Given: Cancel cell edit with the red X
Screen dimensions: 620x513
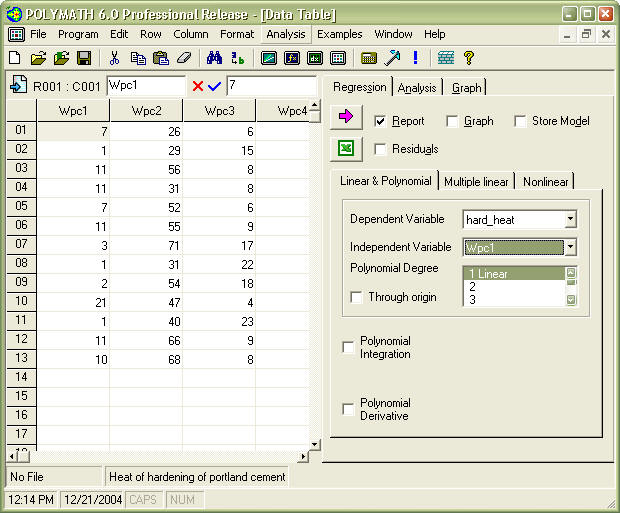Looking at the screenshot, I should (x=198, y=86).
